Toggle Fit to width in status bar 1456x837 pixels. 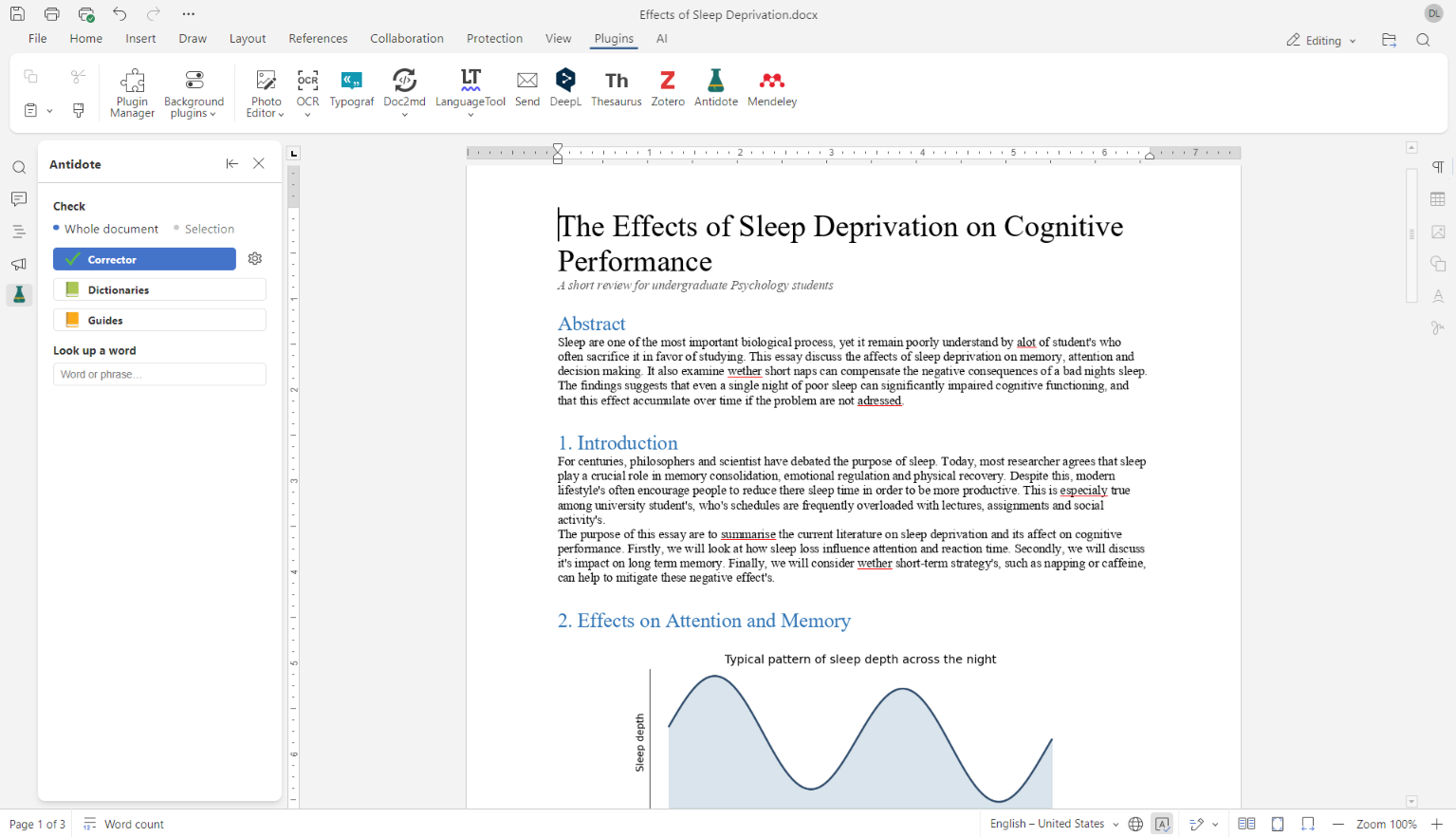[1308, 824]
